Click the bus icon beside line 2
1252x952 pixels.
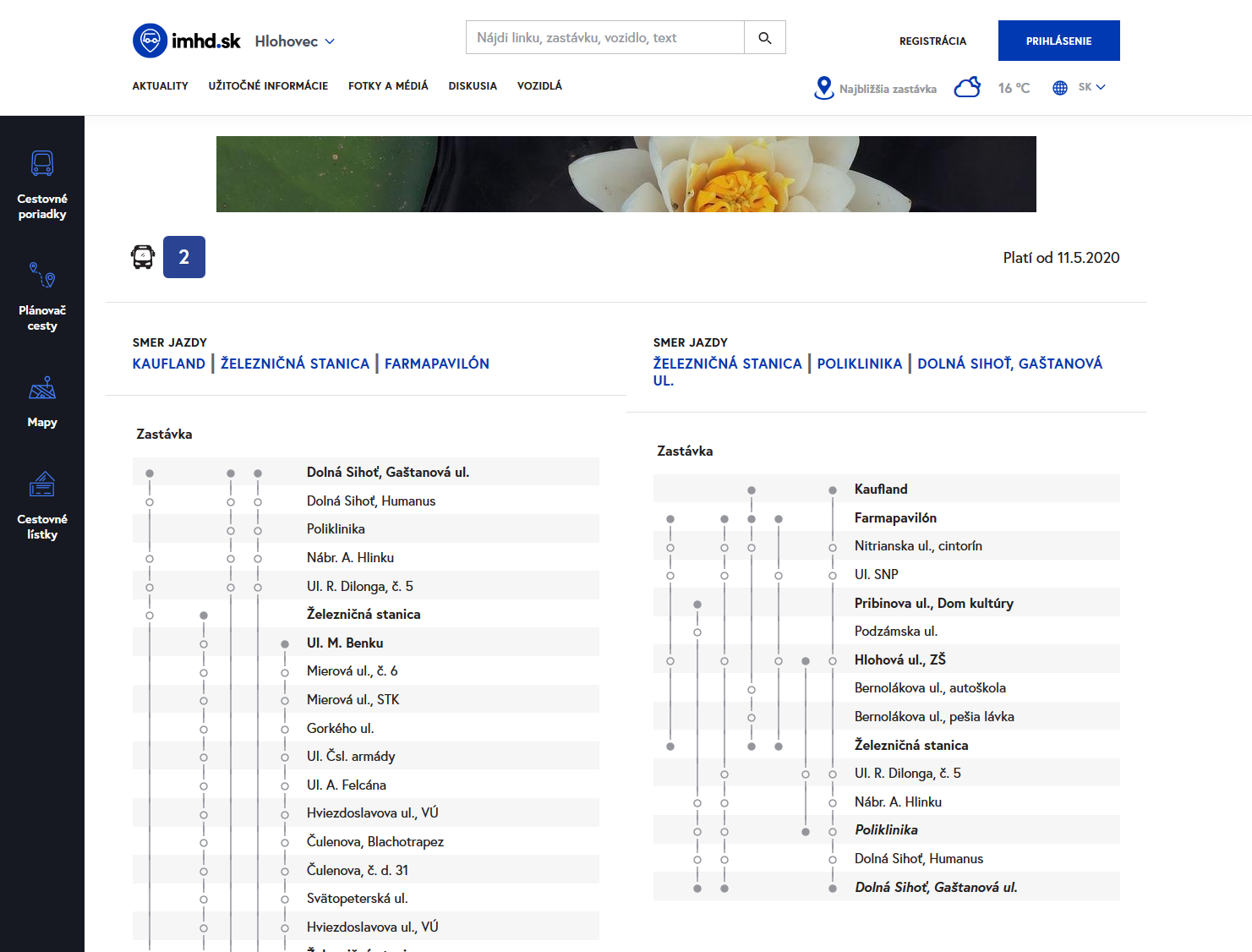pos(143,257)
